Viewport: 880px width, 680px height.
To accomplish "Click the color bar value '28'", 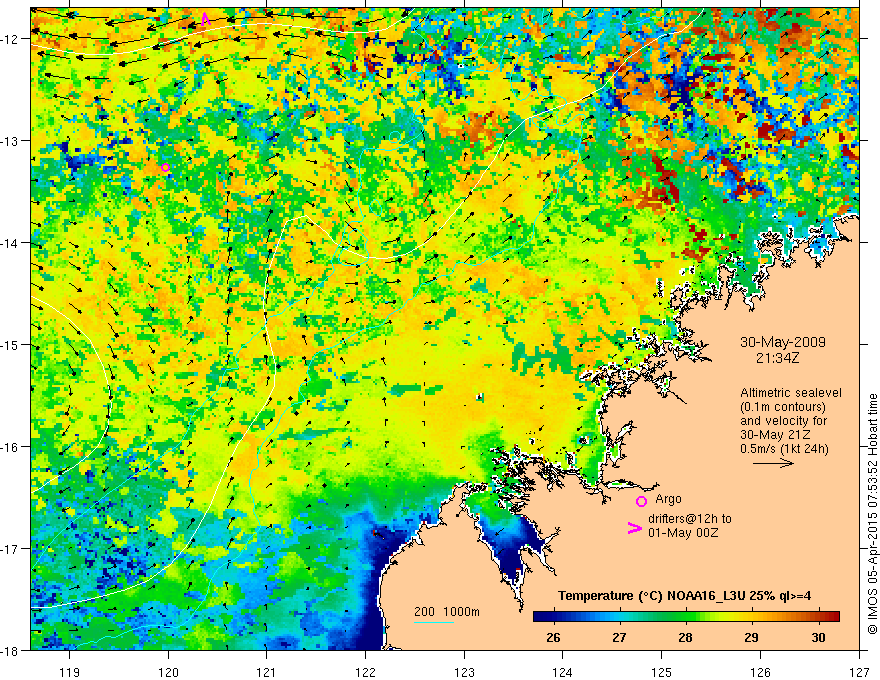I will click(x=685, y=637).
